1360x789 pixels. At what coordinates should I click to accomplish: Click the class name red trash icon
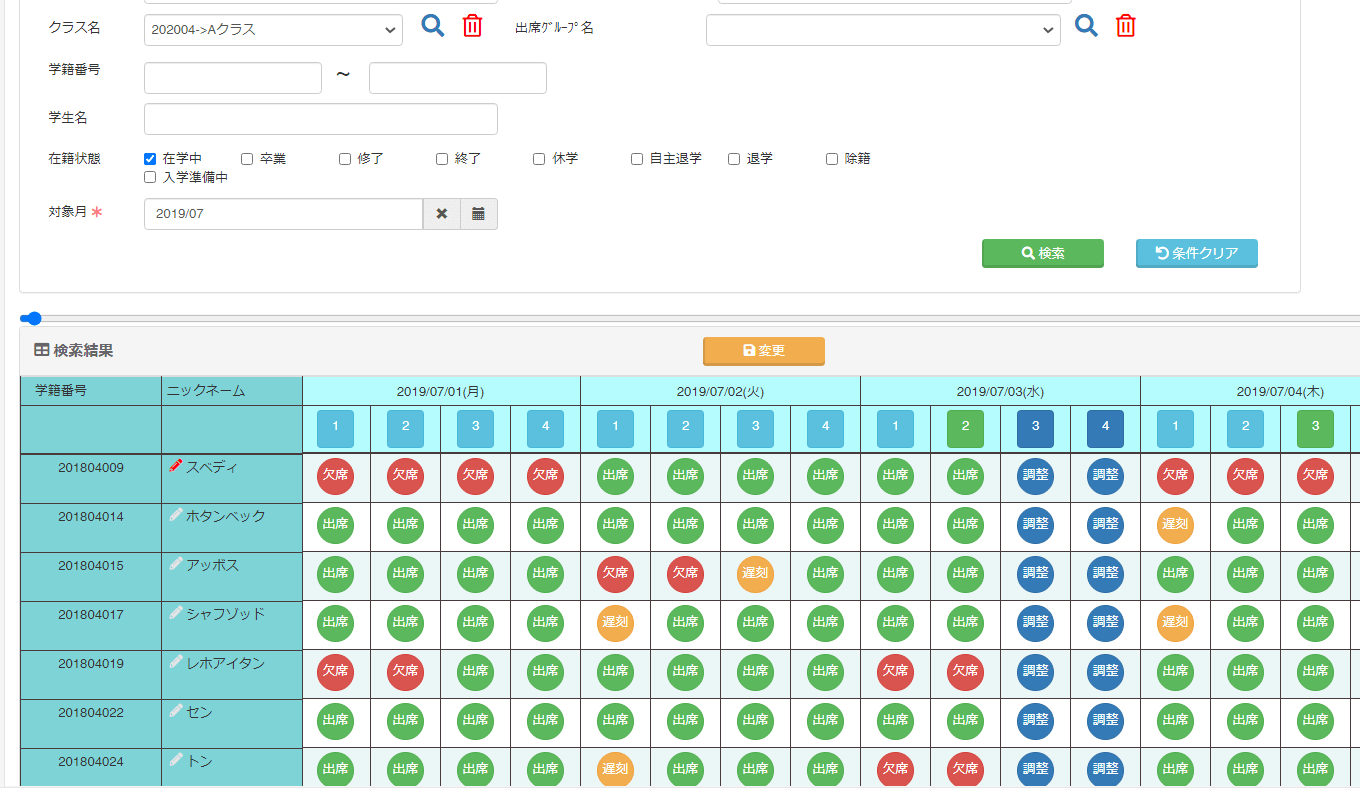click(x=472, y=26)
